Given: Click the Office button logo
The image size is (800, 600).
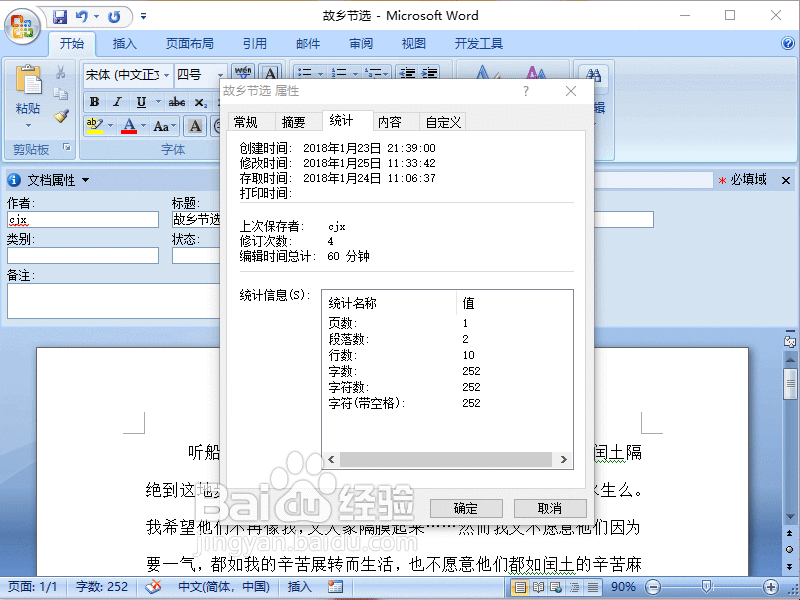Looking at the screenshot, I should pos(22,26).
